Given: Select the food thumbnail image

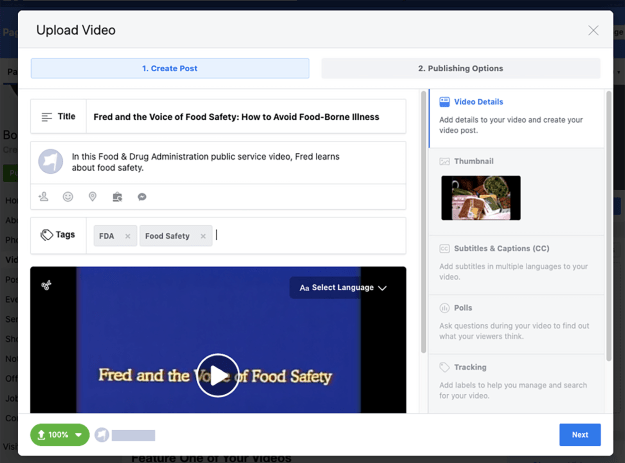Looking at the screenshot, I should [481, 198].
